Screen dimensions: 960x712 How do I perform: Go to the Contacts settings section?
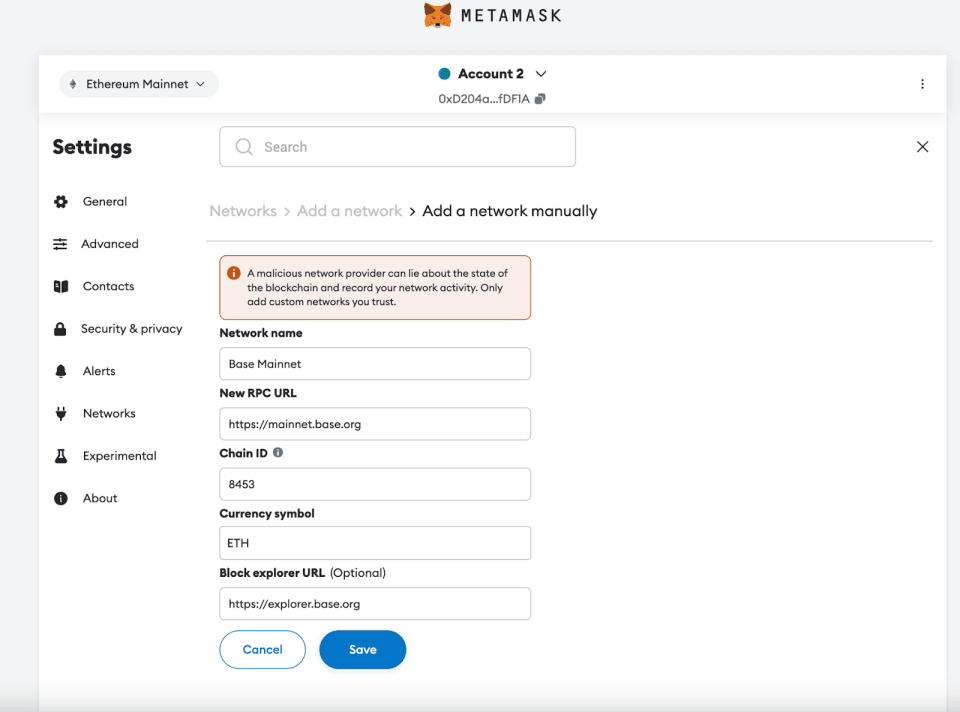[x=108, y=286]
